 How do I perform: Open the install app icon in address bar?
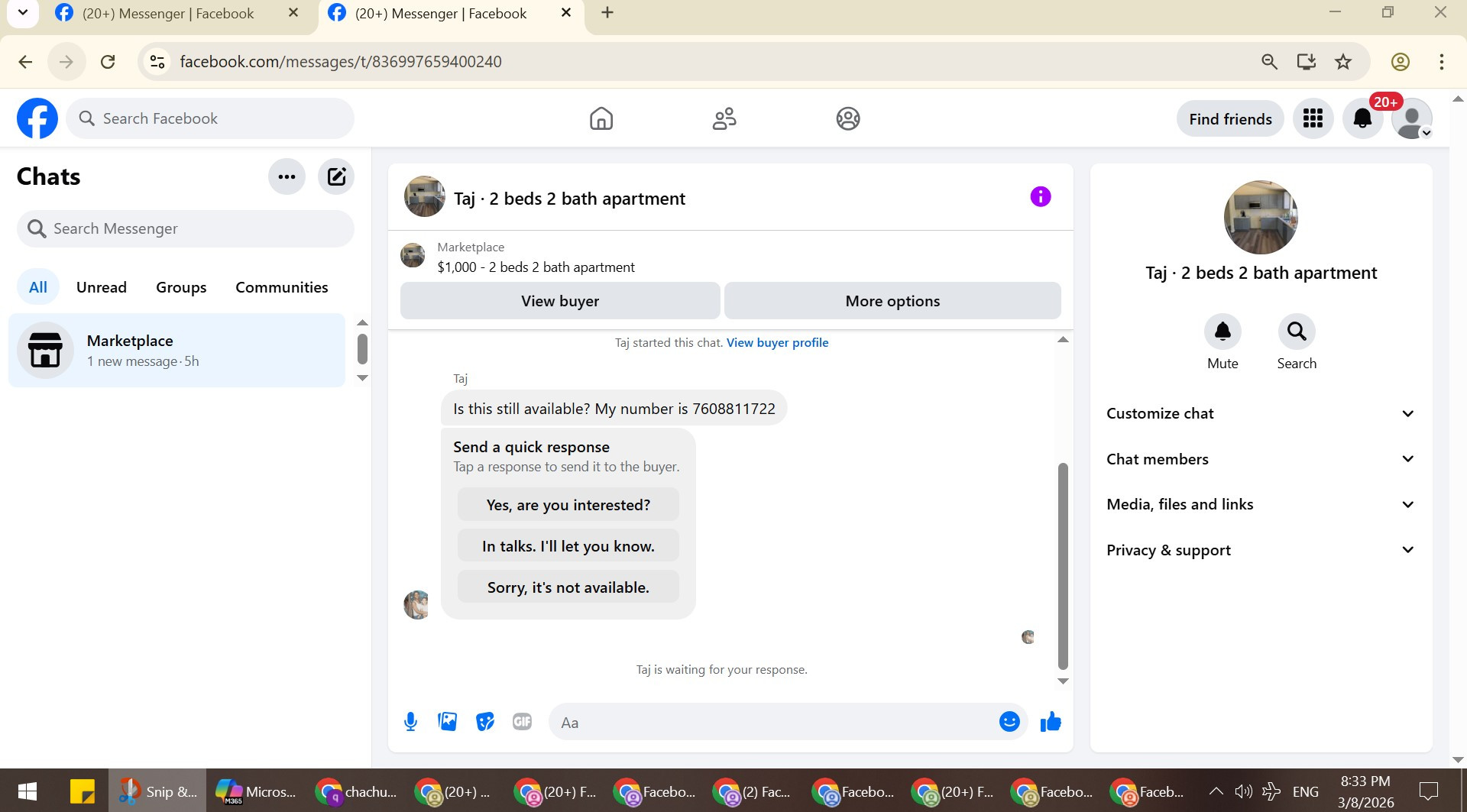(1307, 62)
